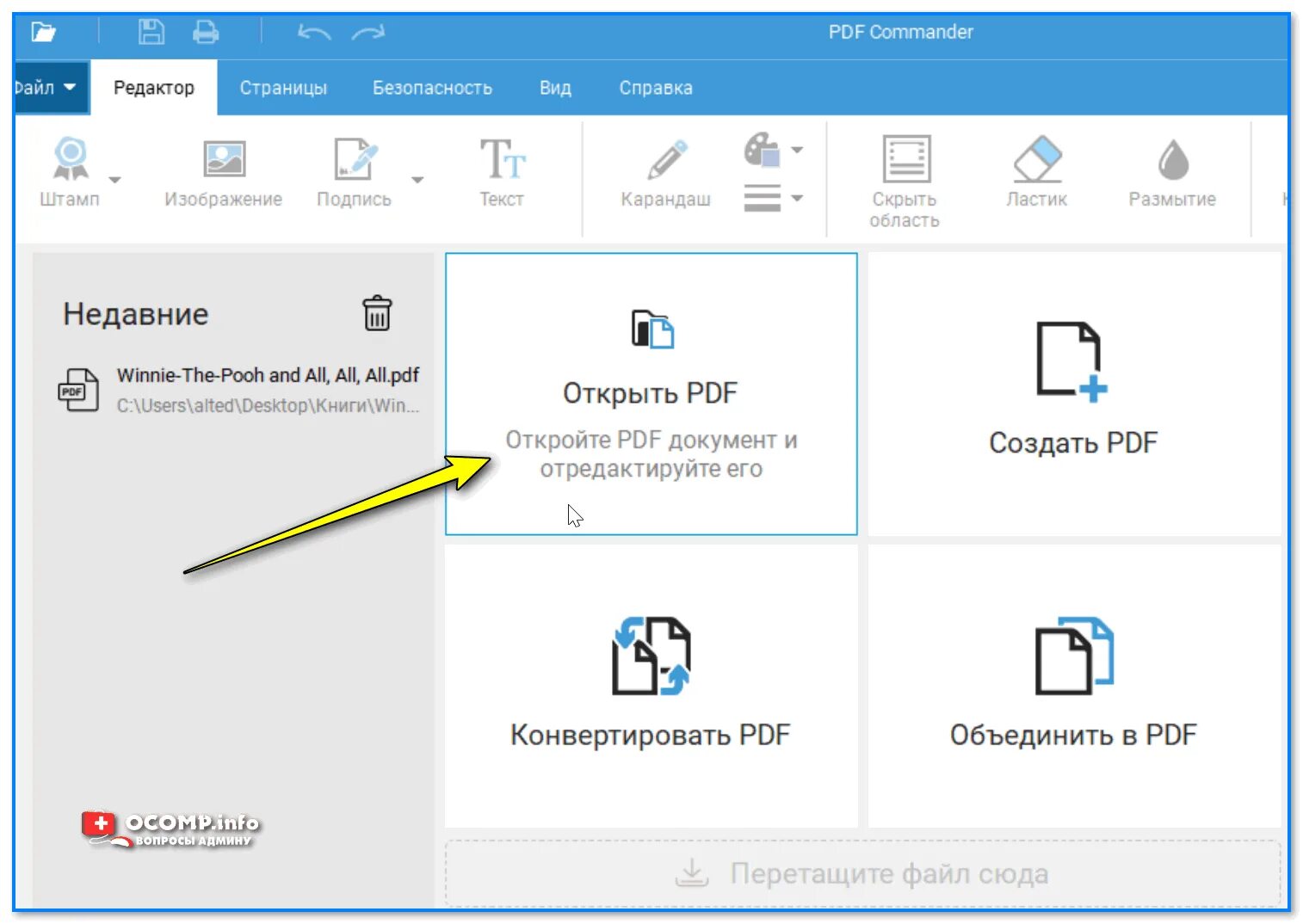Switch to the Безопасность tab
1303x924 pixels.
tap(432, 88)
